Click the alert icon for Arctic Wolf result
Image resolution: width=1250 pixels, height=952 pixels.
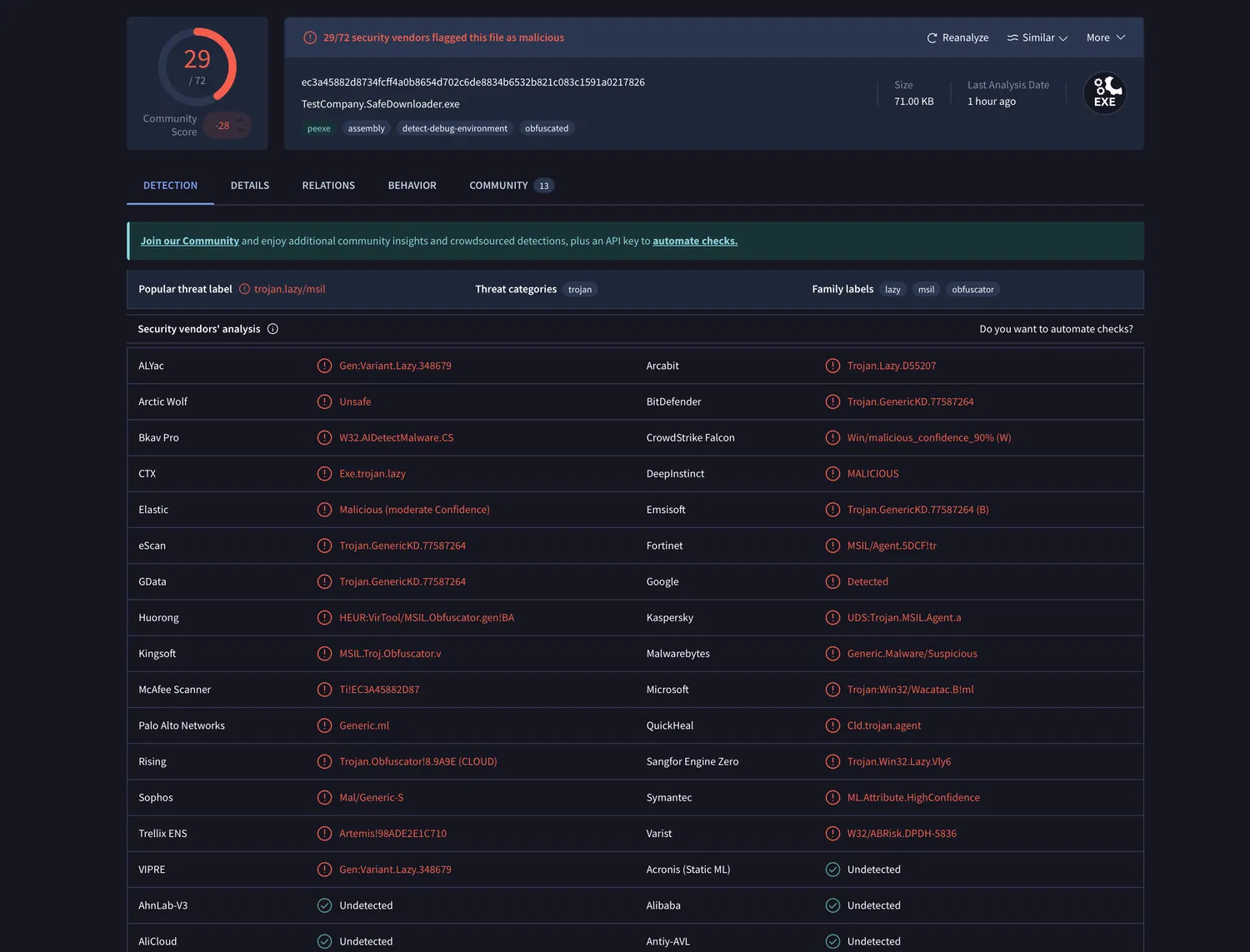pos(325,401)
